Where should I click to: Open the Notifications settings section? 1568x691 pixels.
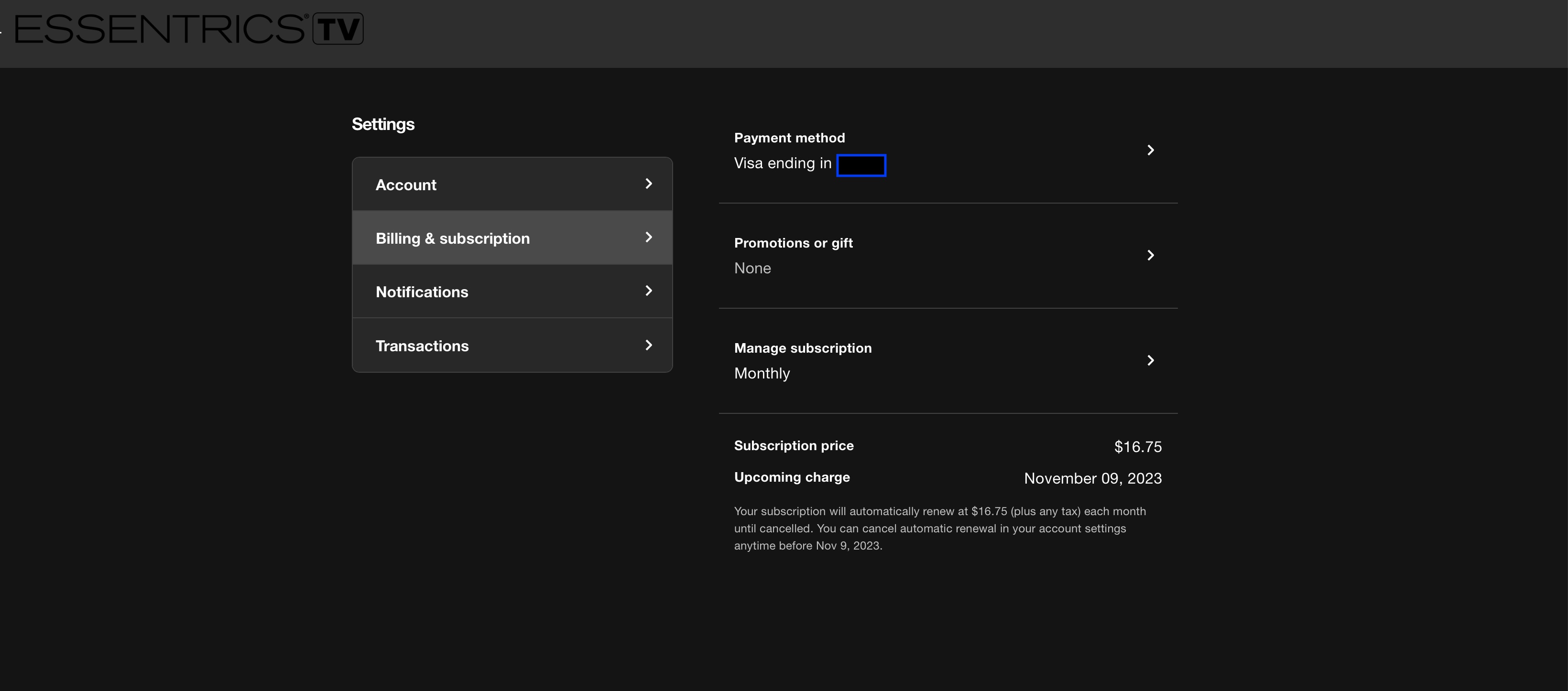512,292
